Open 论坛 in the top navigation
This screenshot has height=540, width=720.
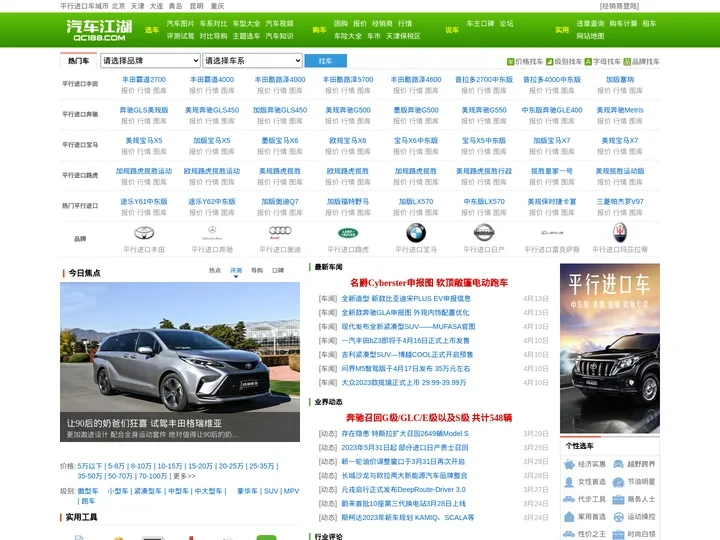click(x=506, y=23)
